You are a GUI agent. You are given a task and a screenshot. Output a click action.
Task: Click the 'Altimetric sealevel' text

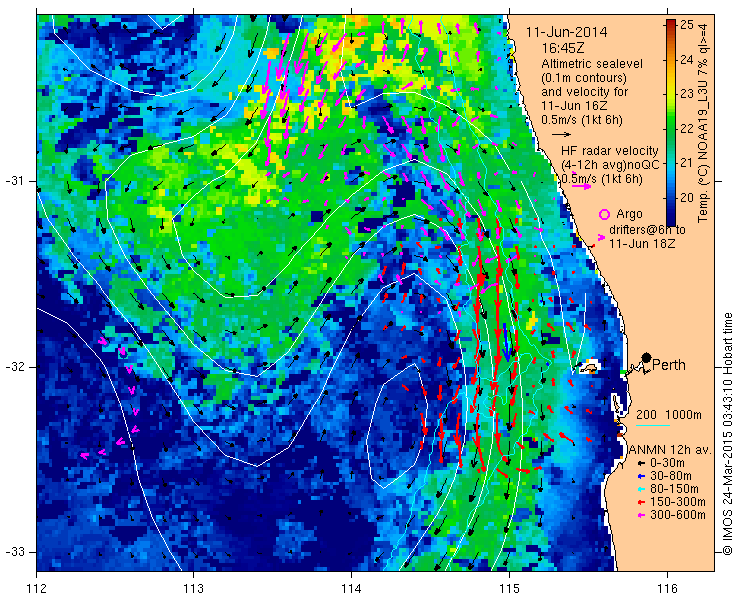tap(592, 63)
